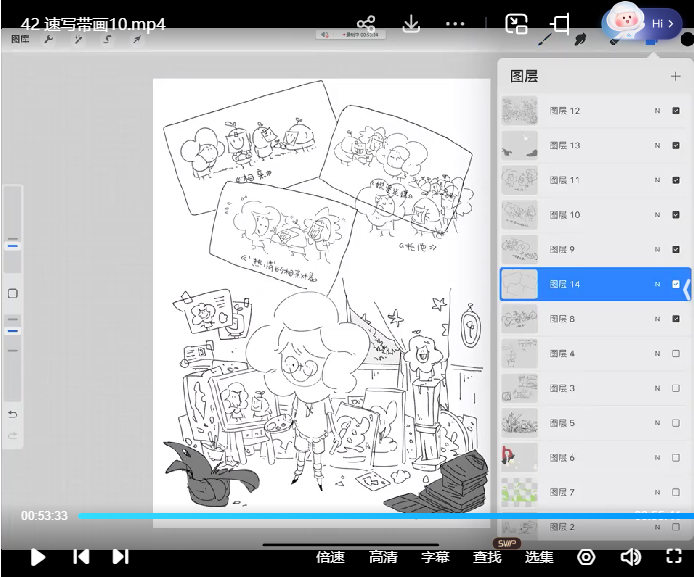Screen dimensions: 694x577
Task: Download the video with the download icon
Action: (x=411, y=24)
